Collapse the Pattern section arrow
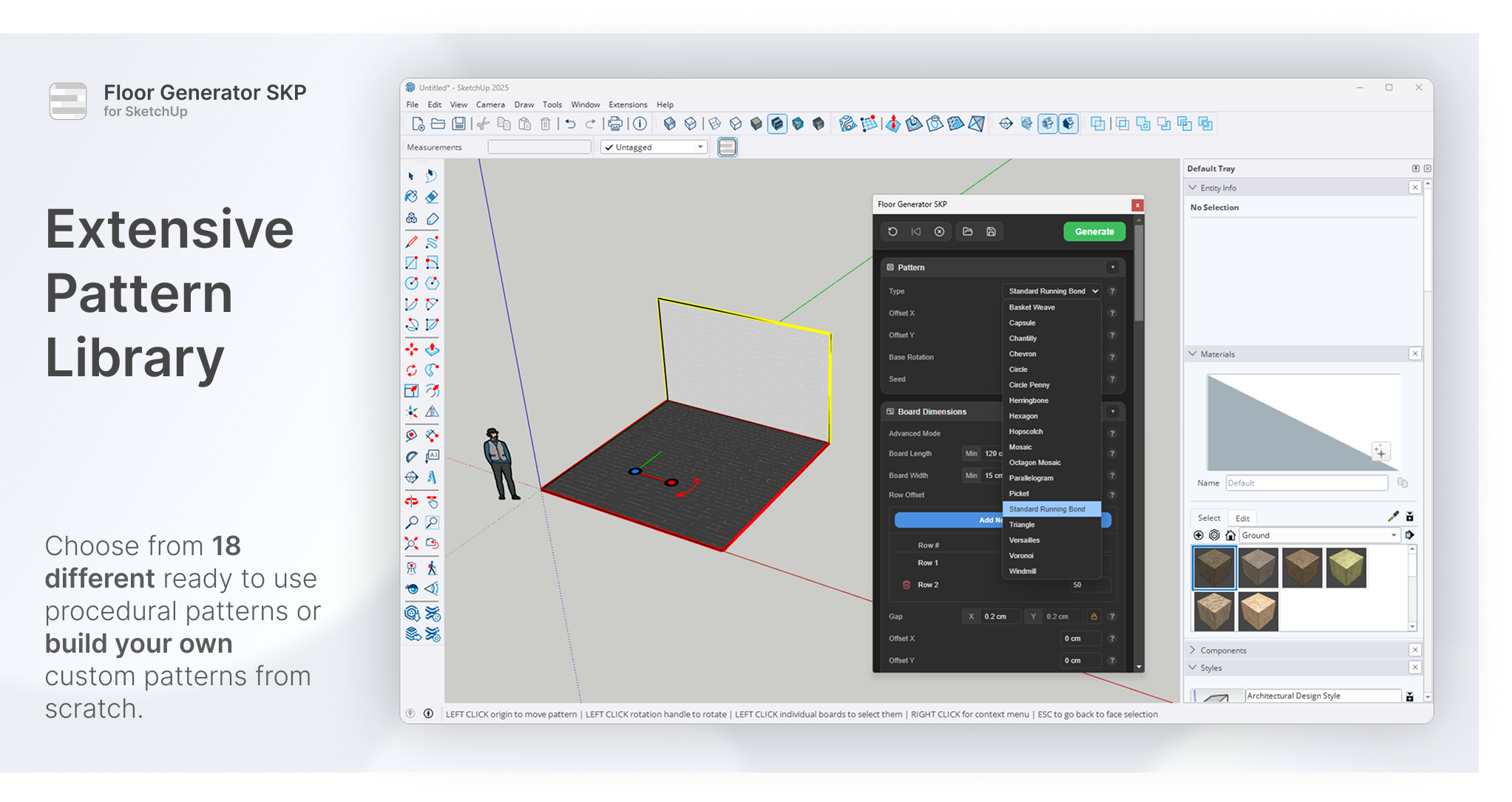The height and width of the screenshot is (802, 1512). pos(1113,268)
